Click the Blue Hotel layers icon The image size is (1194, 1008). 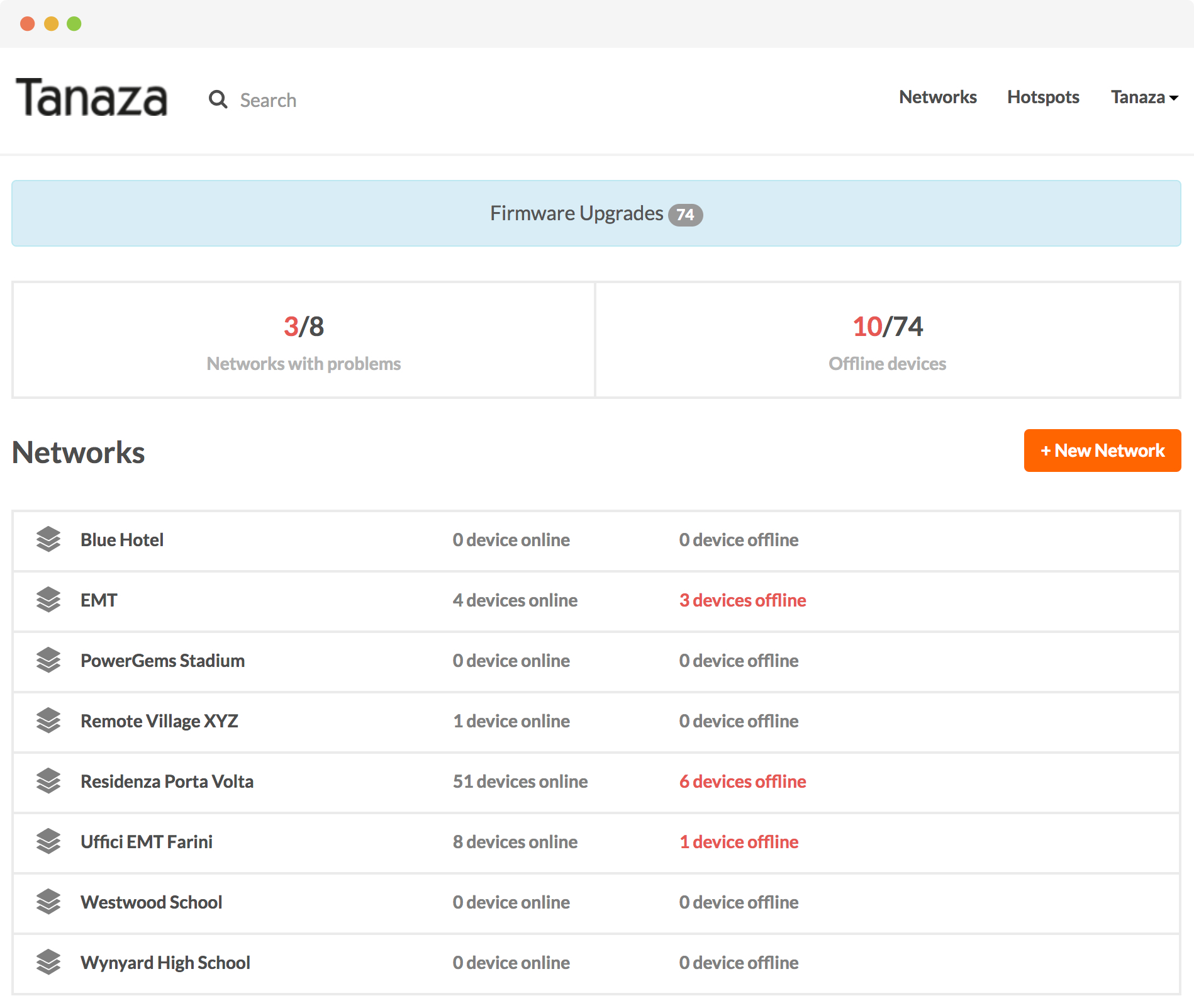coord(48,539)
